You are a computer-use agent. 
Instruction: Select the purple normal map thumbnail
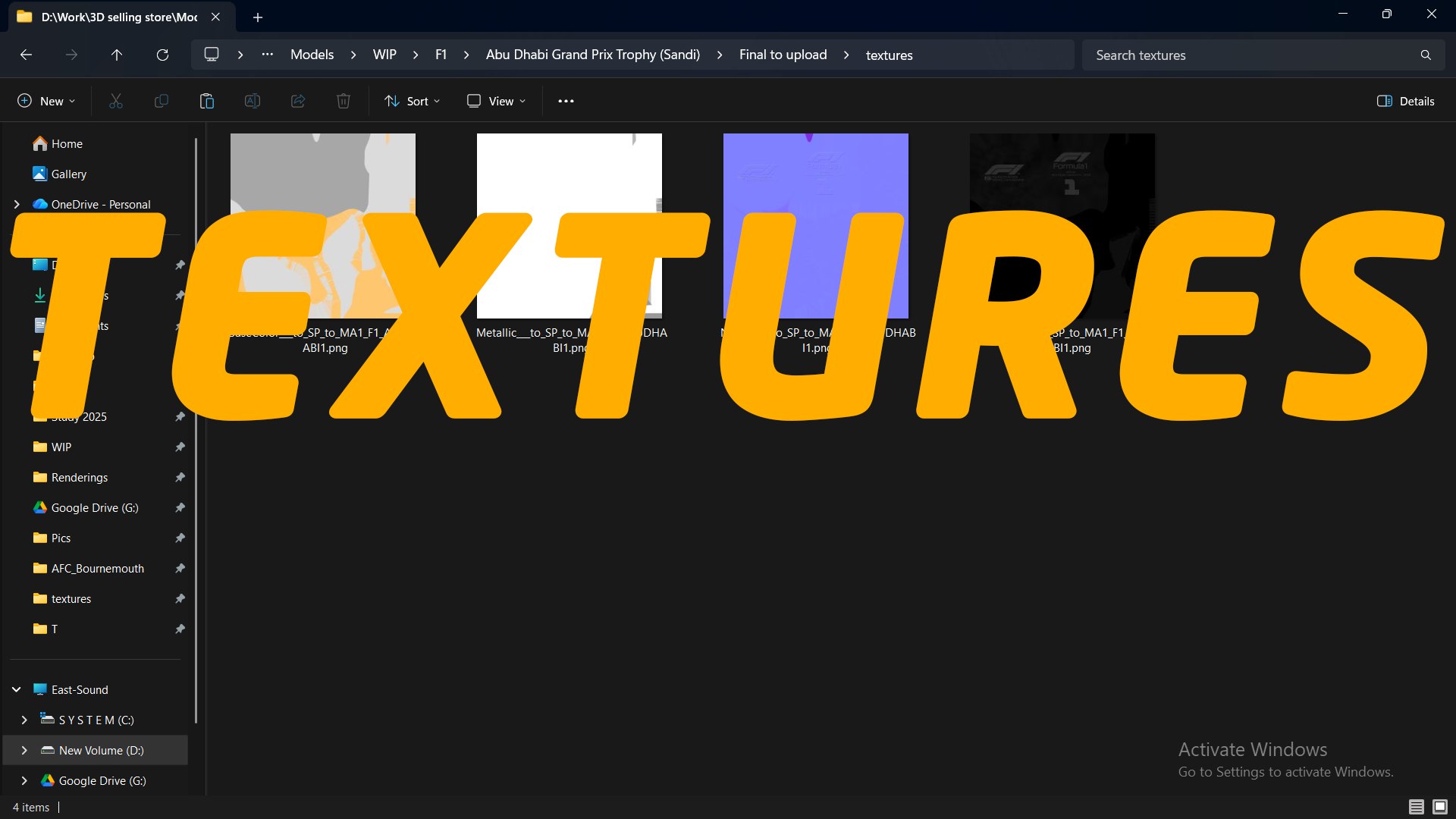pos(816,226)
